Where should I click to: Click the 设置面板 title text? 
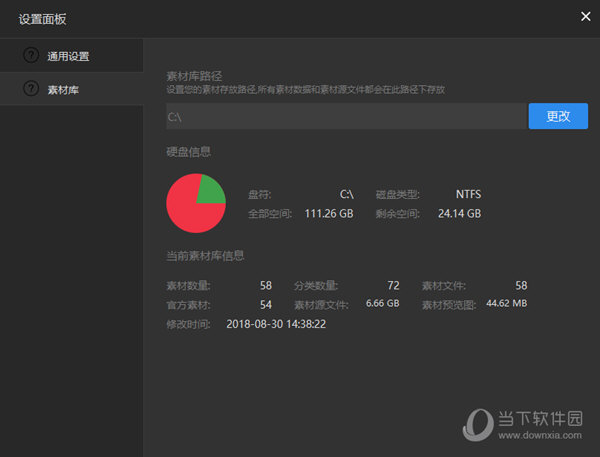(42, 19)
